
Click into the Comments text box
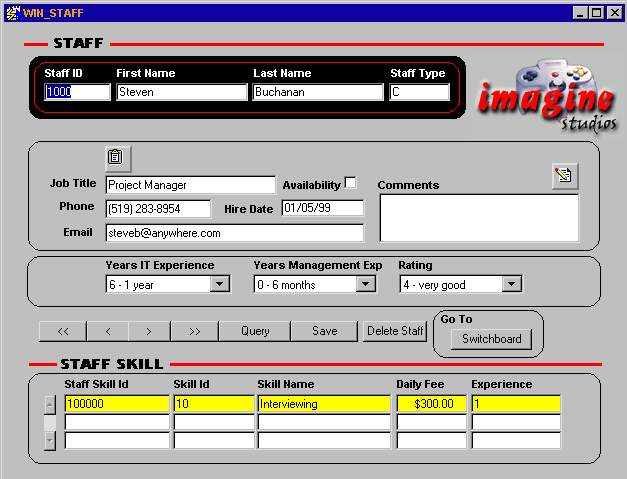[x=478, y=217]
